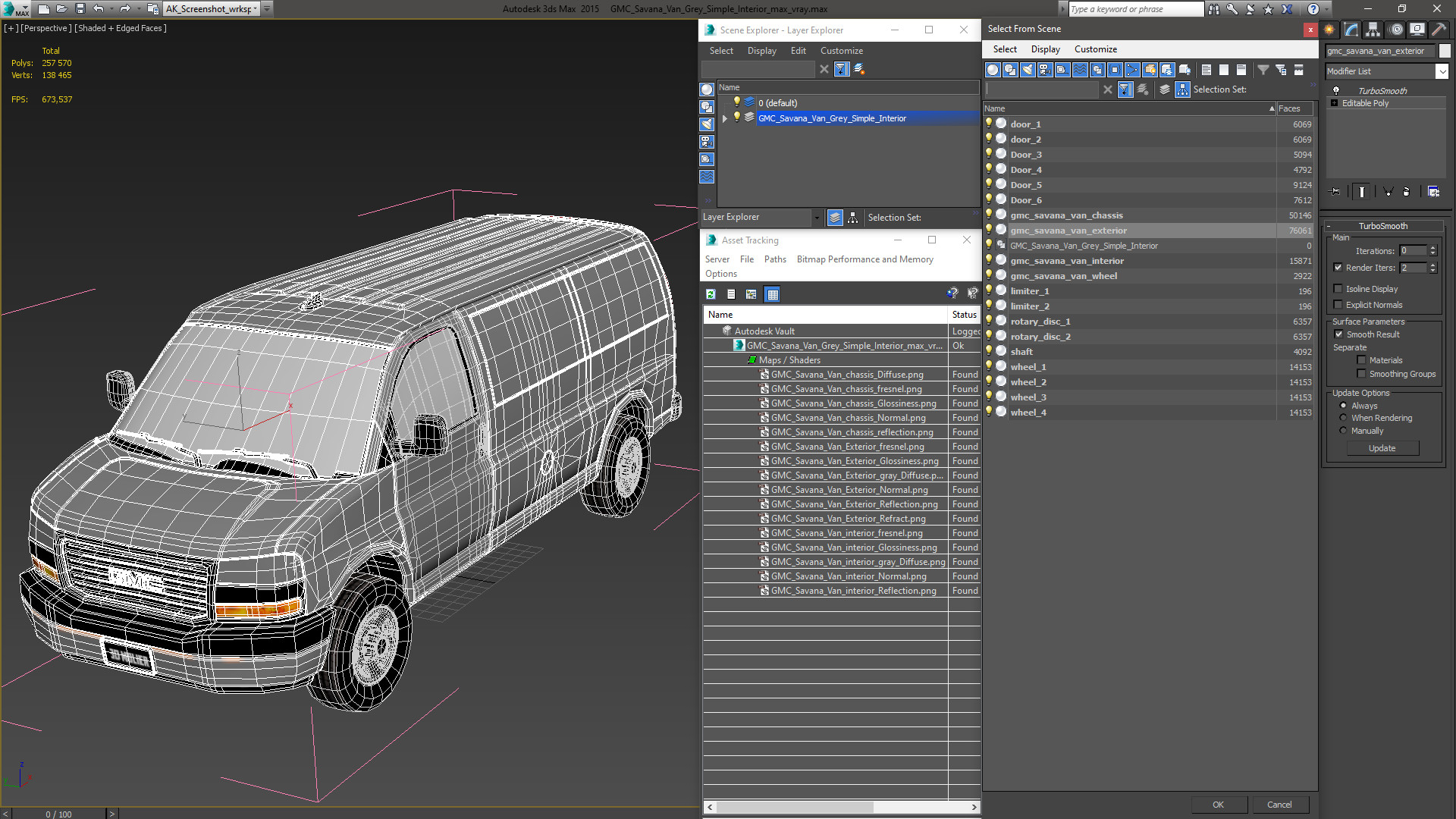
Task: Expand GMC_Savana_Van_Grey_Simple_Interior layer in Layer Explorer
Action: [x=725, y=118]
